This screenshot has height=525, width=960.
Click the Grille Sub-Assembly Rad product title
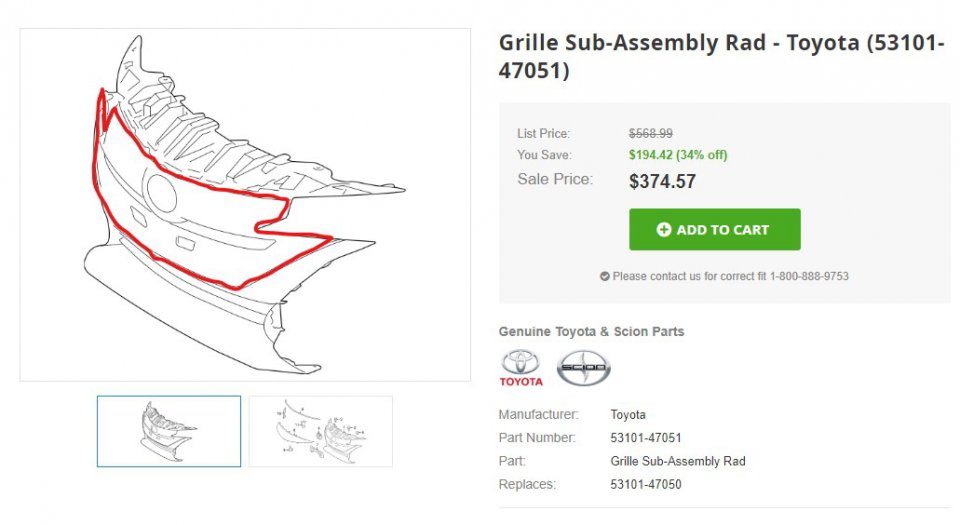click(x=721, y=56)
